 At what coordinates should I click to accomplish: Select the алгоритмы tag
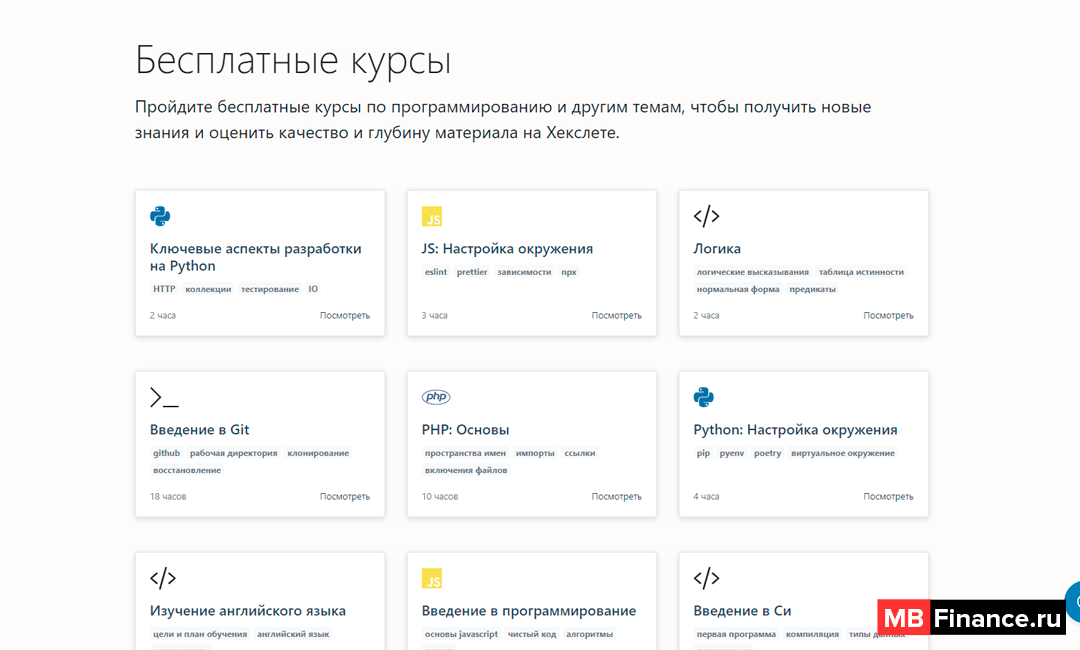pyautogui.click(x=590, y=634)
